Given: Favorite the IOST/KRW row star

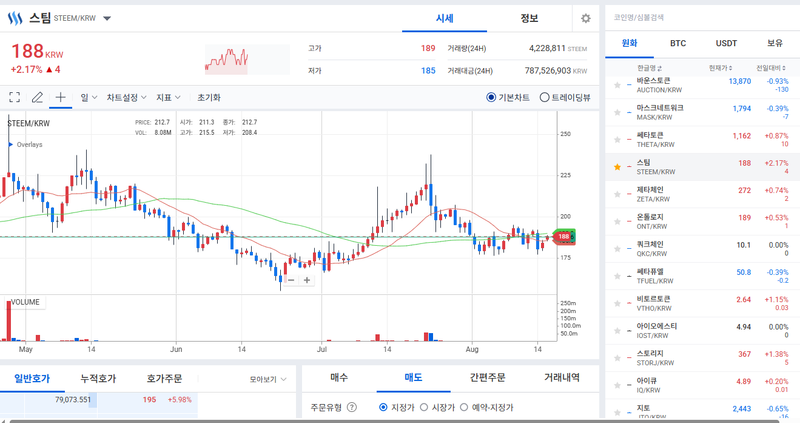Looking at the screenshot, I should pos(617,331).
